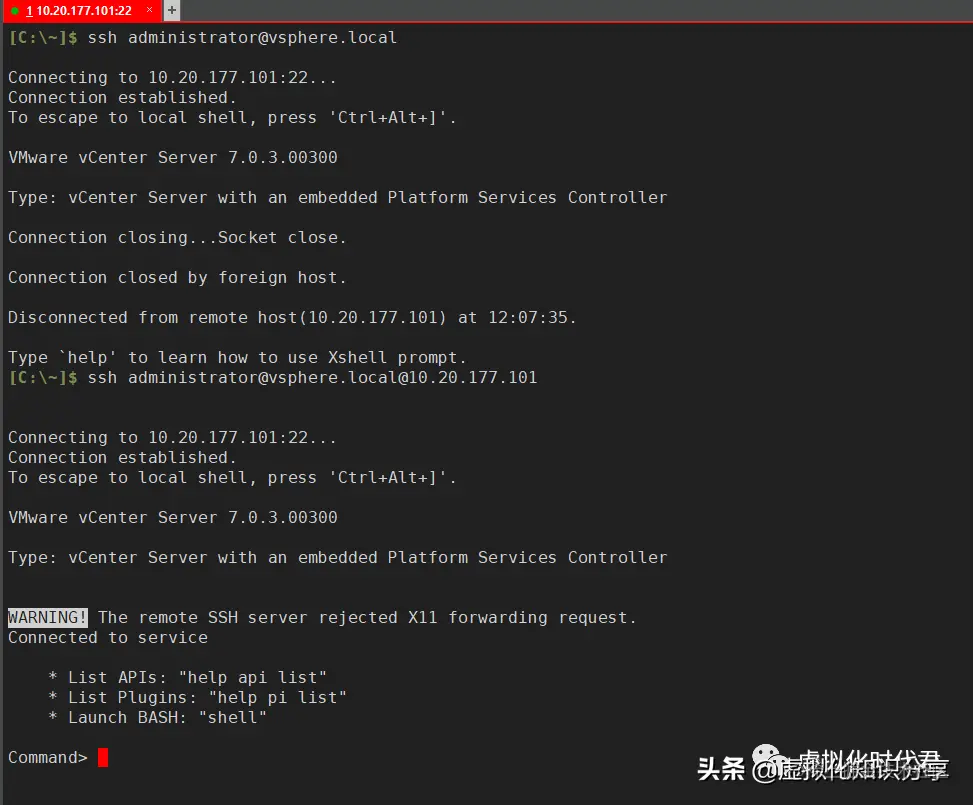Click the "Connected to service" message
This screenshot has width=973, height=805.
click(x=107, y=637)
